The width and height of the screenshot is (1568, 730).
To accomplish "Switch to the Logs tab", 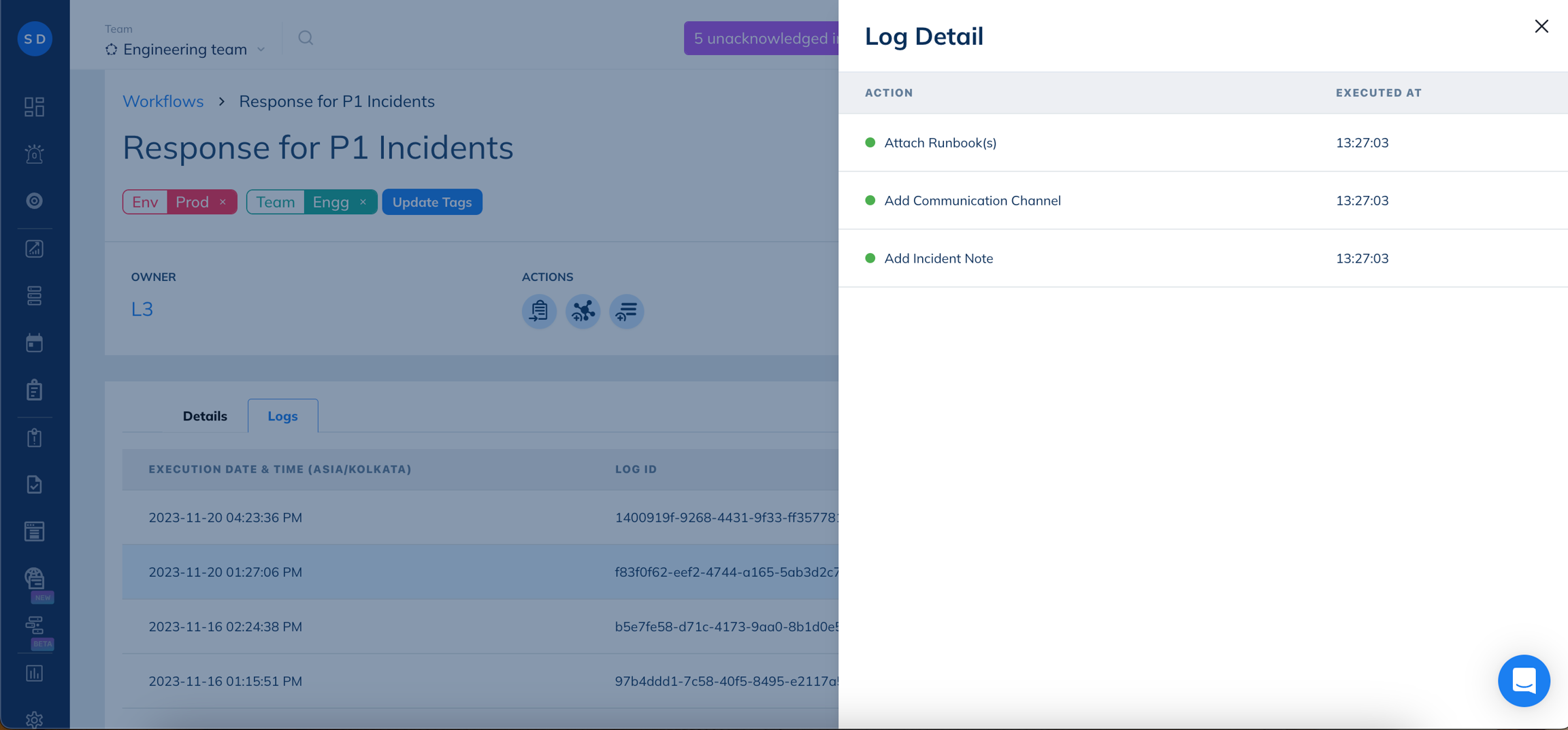I will (x=282, y=416).
